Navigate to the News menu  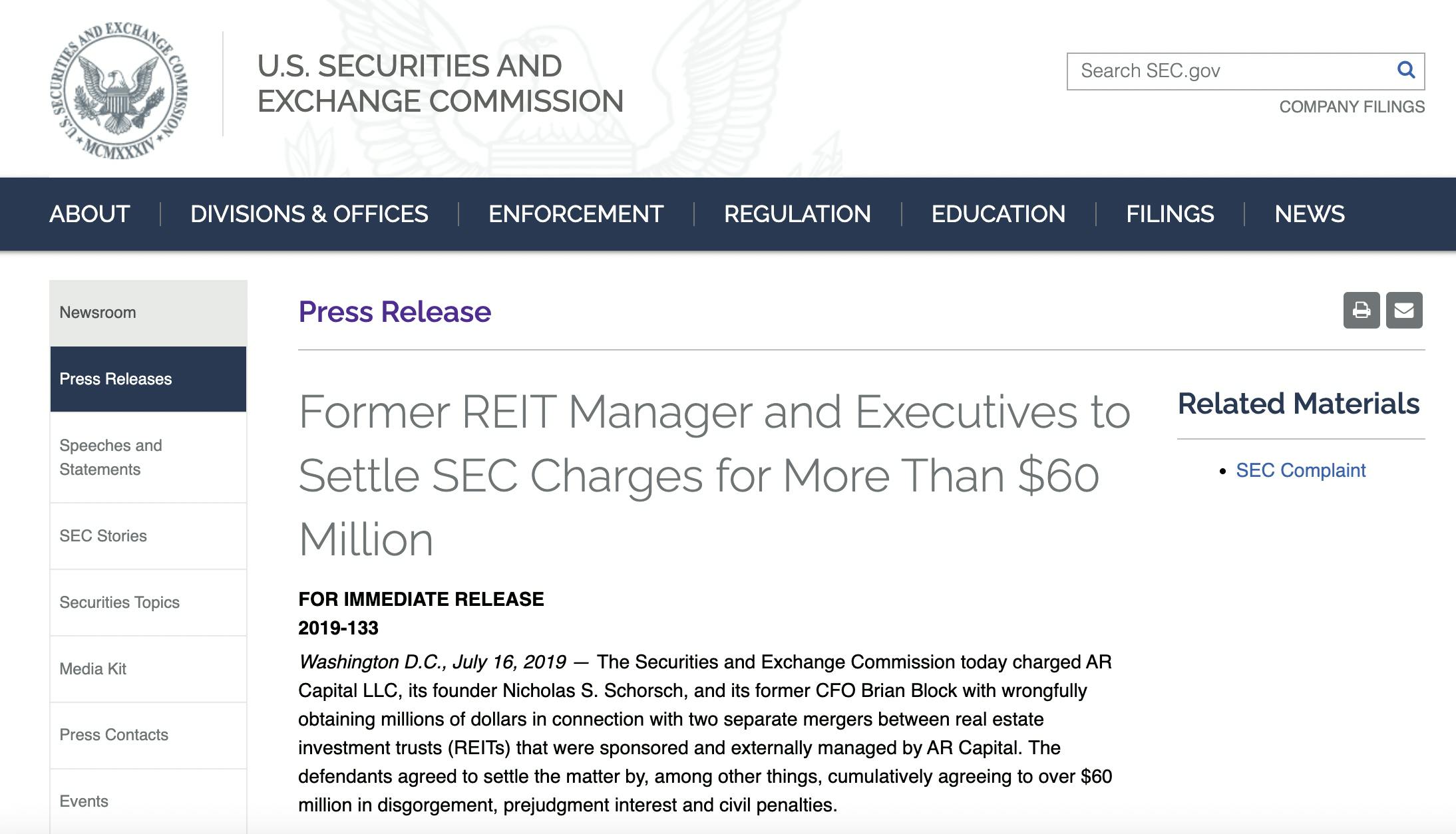pos(1309,214)
